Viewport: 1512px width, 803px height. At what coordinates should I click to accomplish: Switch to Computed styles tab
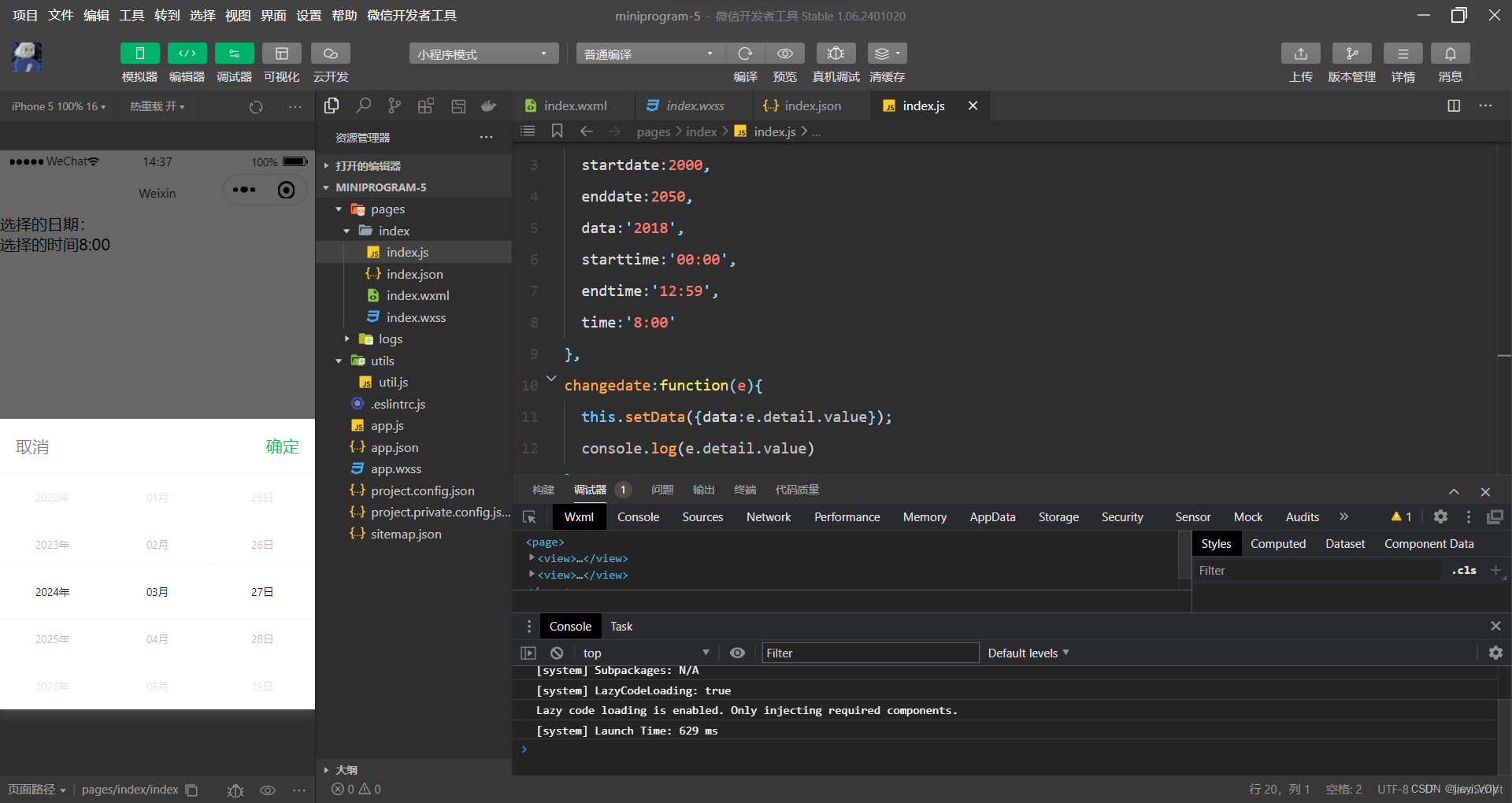pyautogui.click(x=1278, y=543)
